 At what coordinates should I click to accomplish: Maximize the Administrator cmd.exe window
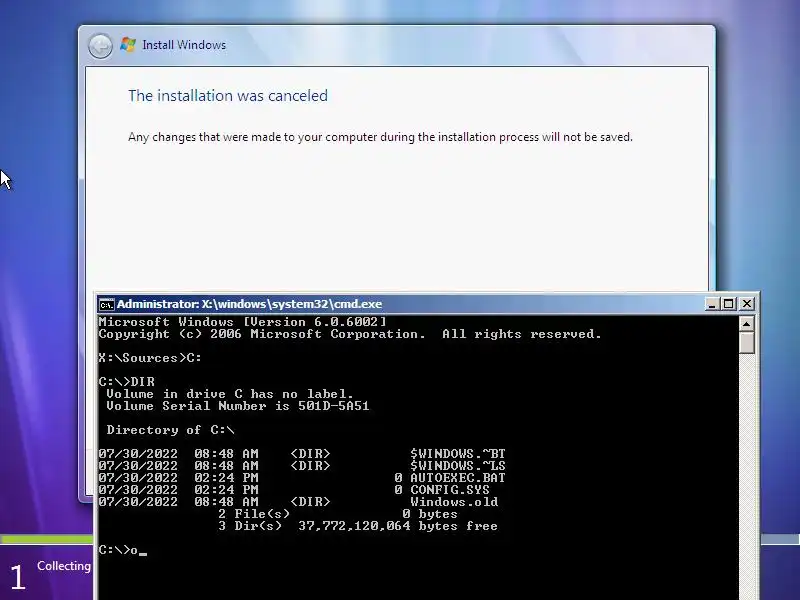(729, 304)
